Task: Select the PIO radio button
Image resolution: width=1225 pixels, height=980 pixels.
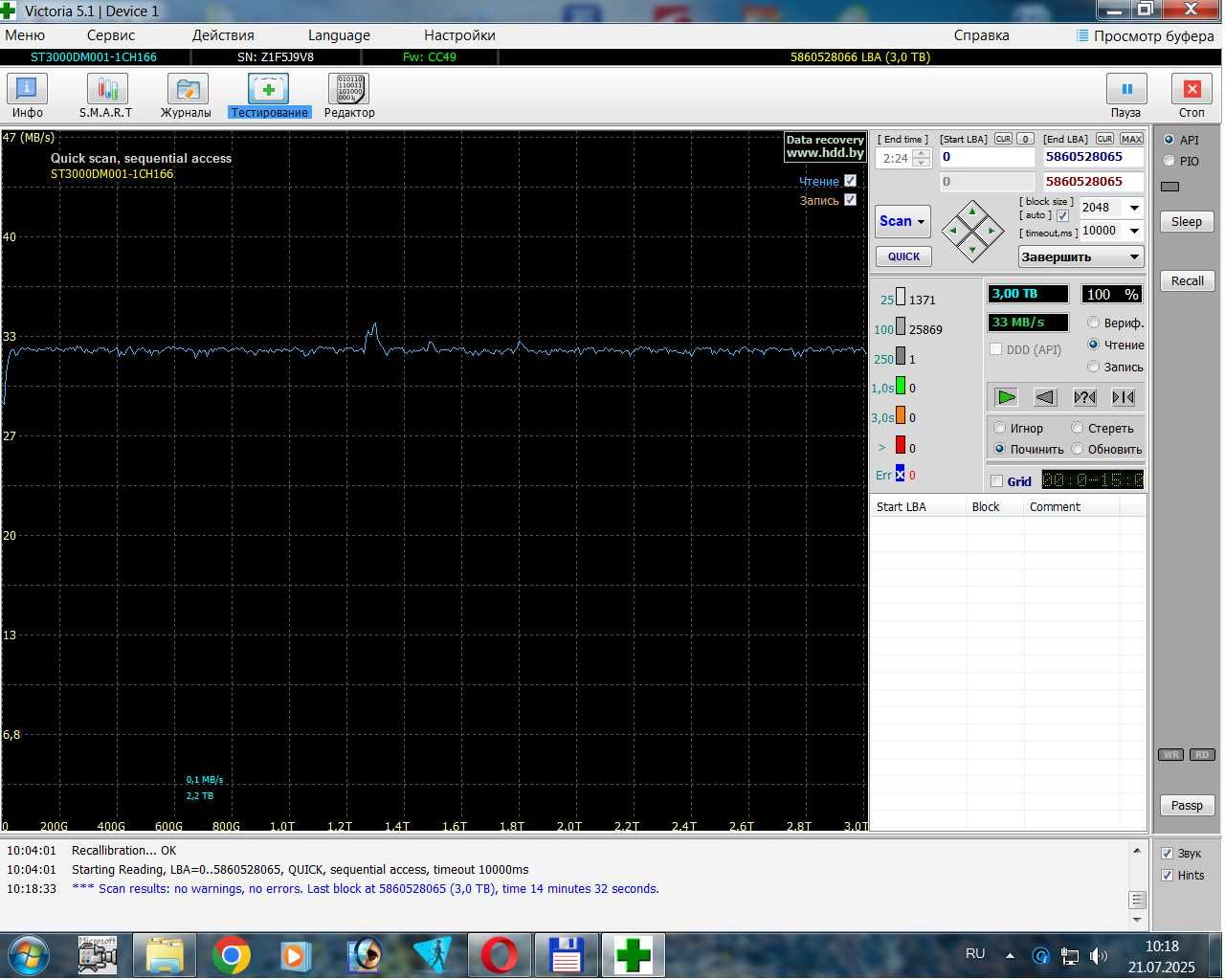Action: (x=1169, y=161)
